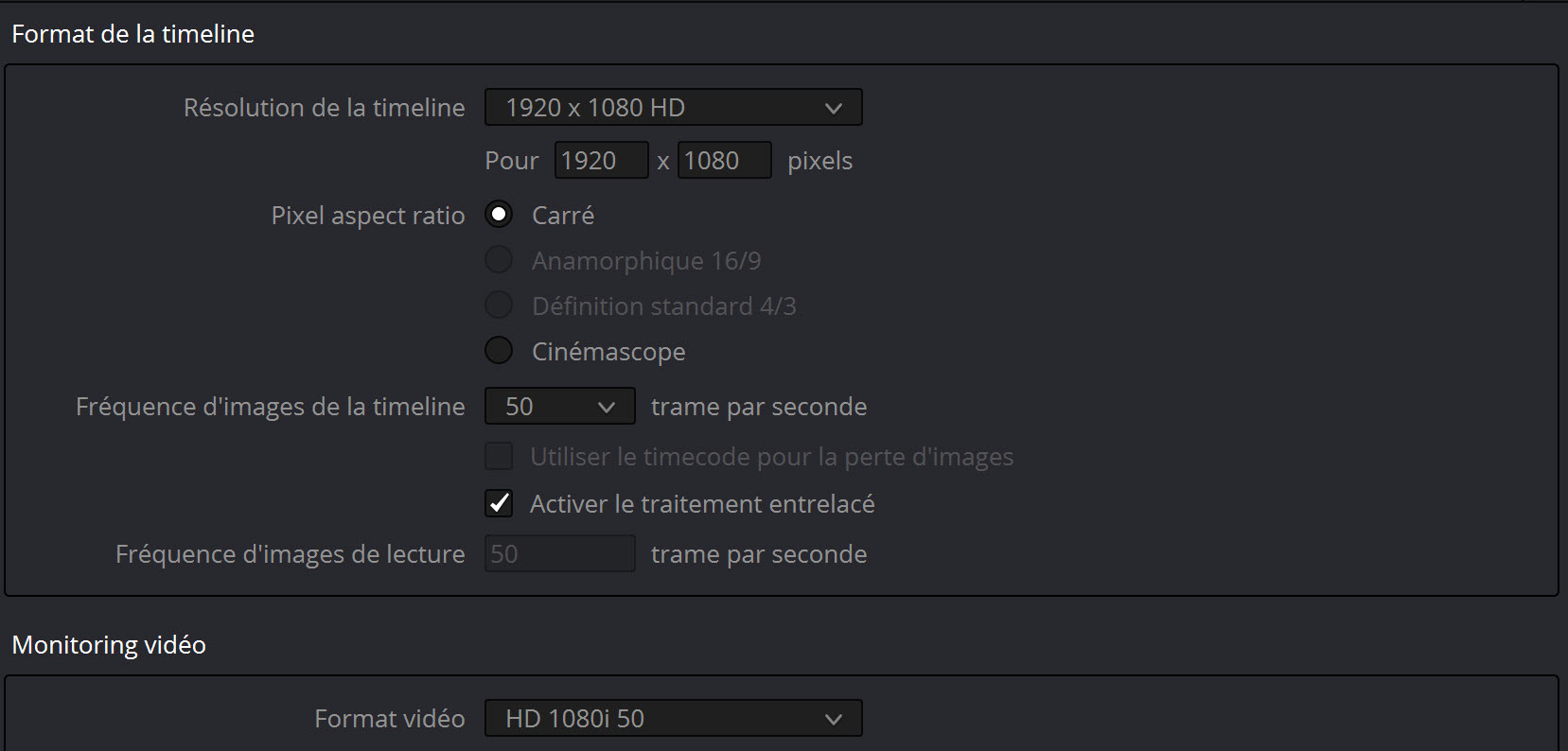The height and width of the screenshot is (751, 1568).
Task: Click the Pixel aspect ratio label
Action: coord(368,216)
